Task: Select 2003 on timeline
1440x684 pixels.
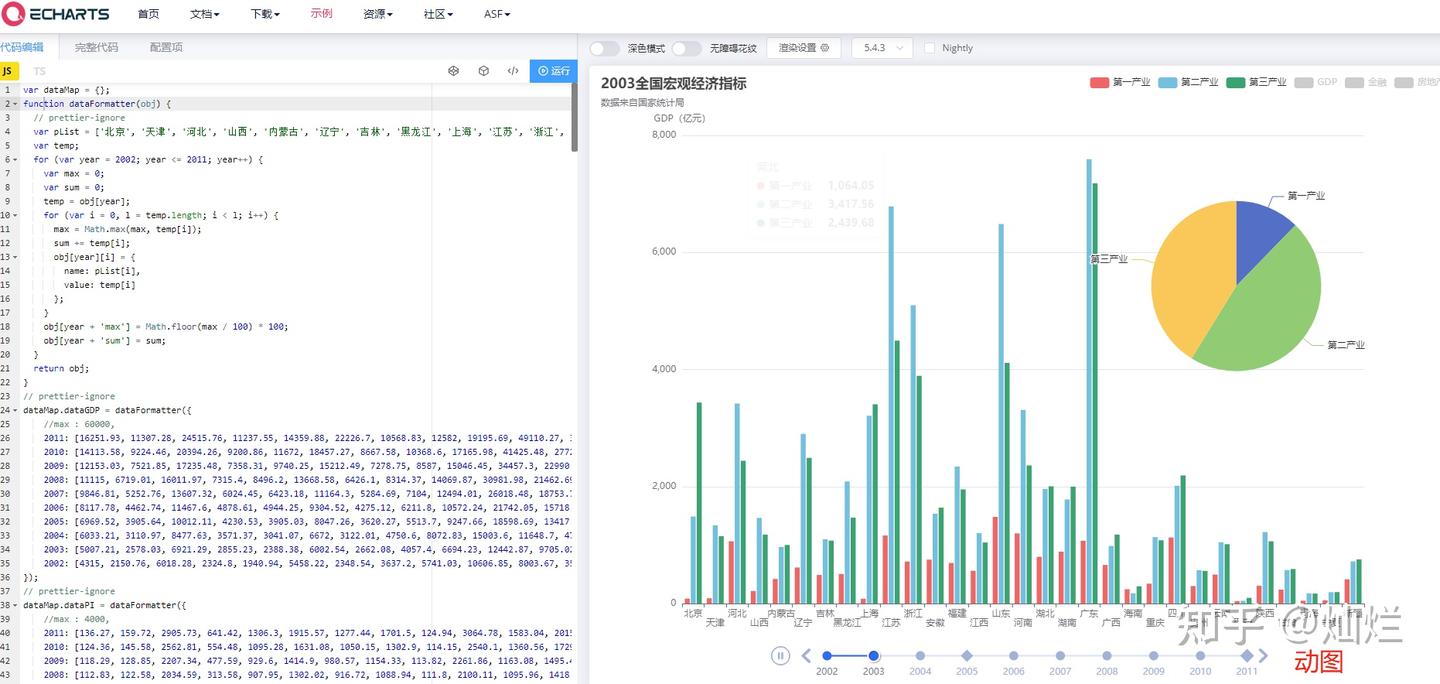Action: tap(873, 656)
